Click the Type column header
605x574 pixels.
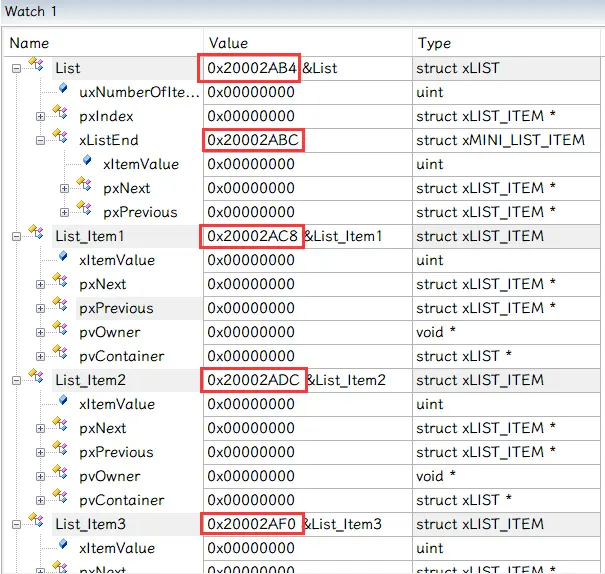pos(434,43)
